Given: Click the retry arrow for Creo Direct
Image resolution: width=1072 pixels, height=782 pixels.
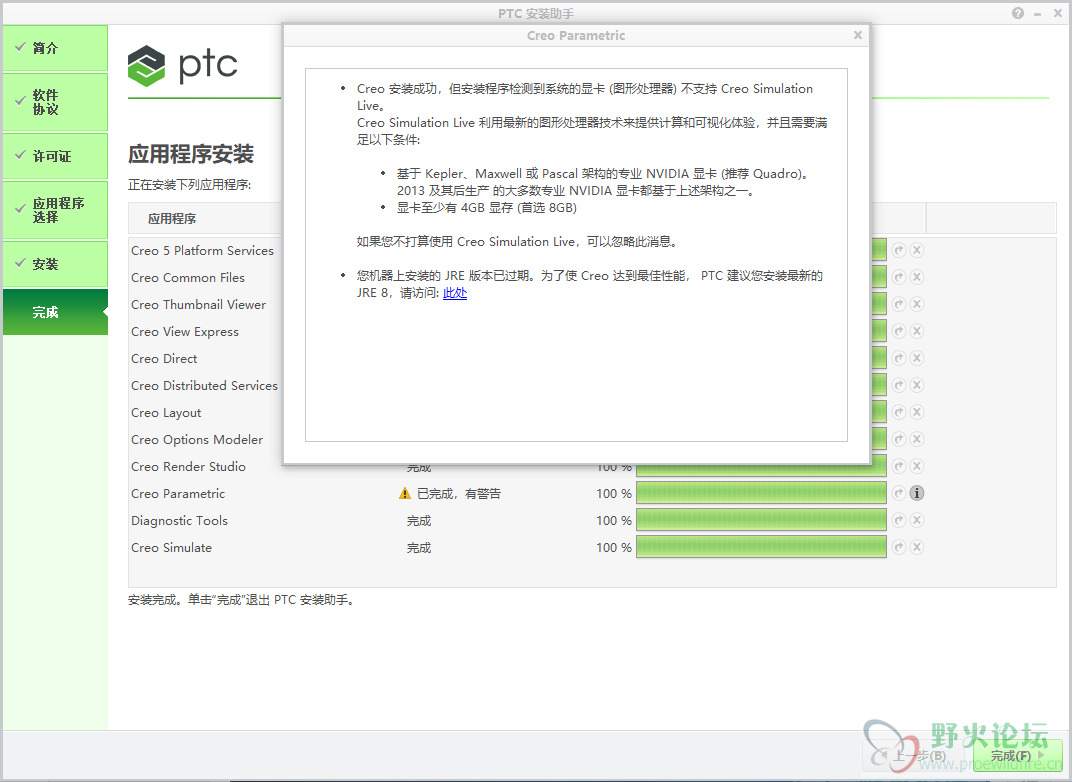Looking at the screenshot, I should (899, 358).
